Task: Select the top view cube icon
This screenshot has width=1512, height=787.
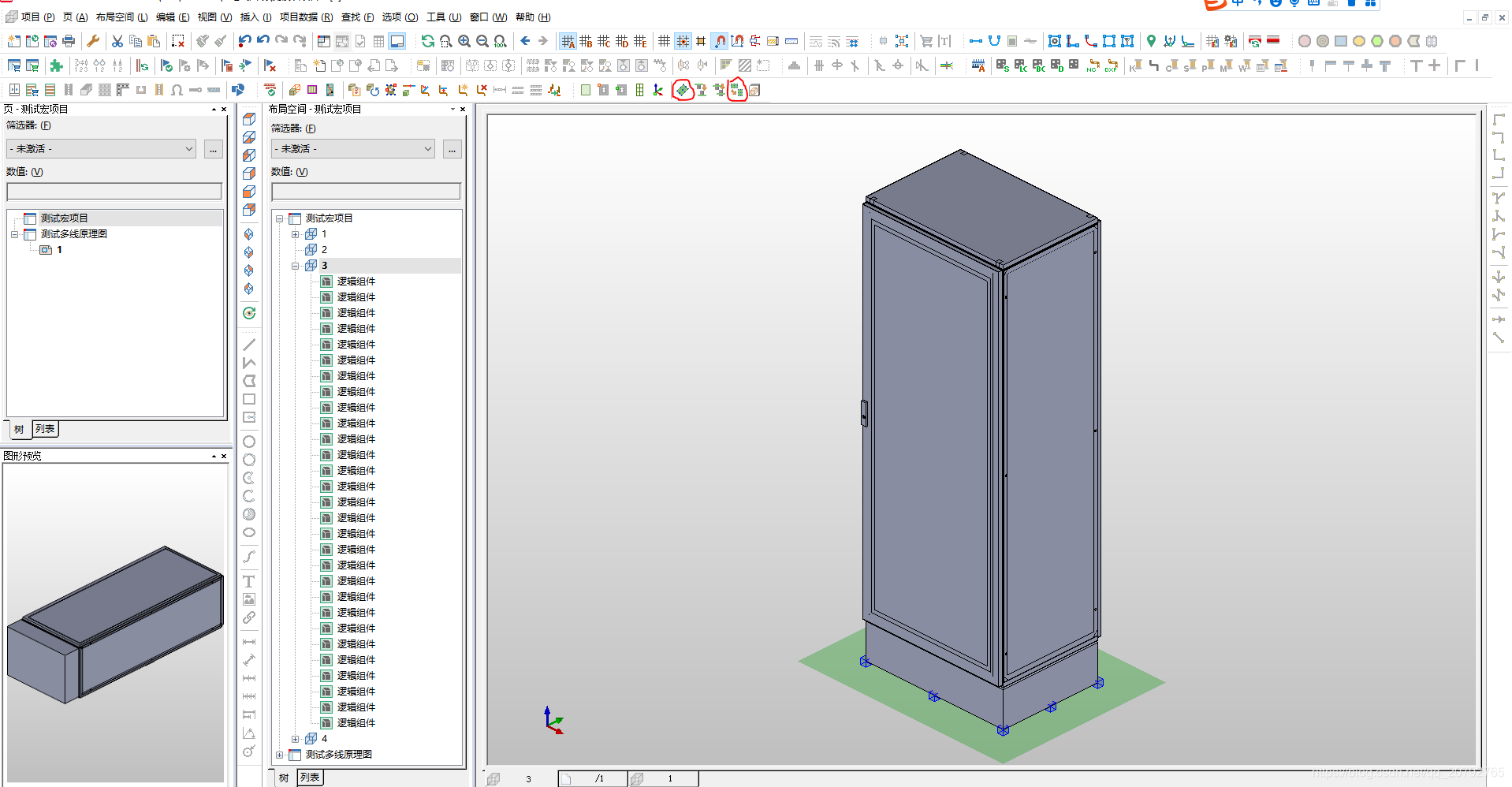Action: click(249, 119)
